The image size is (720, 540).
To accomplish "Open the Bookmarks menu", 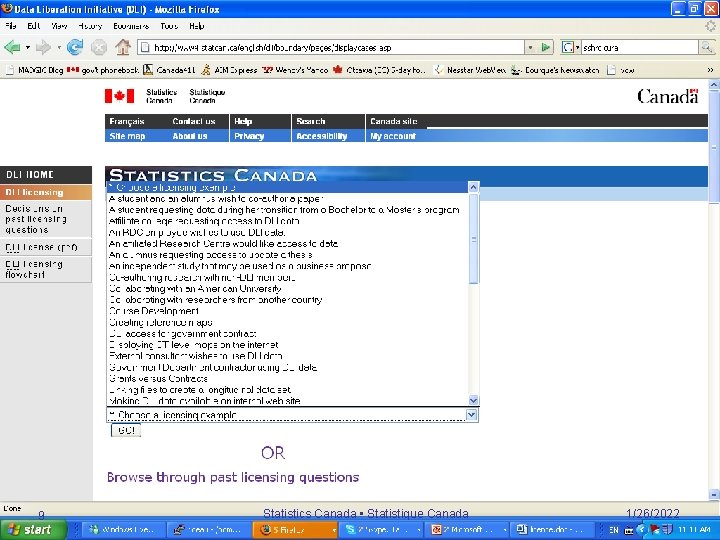I will [x=131, y=26].
